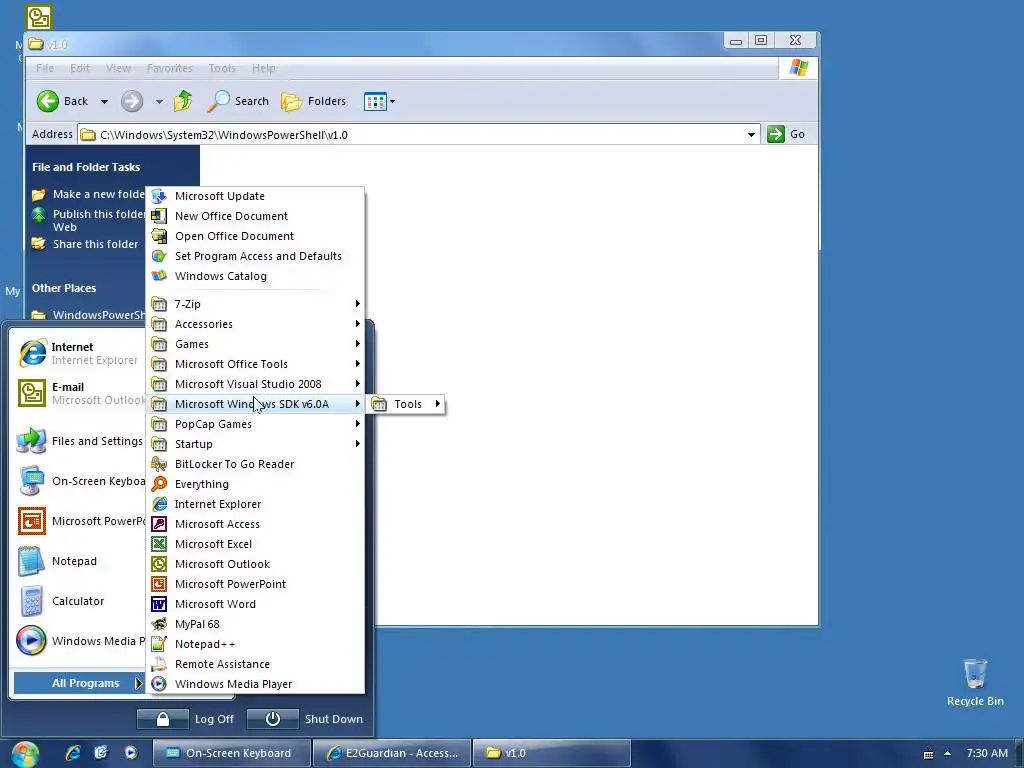Open the File menu in Explorer

coord(45,68)
